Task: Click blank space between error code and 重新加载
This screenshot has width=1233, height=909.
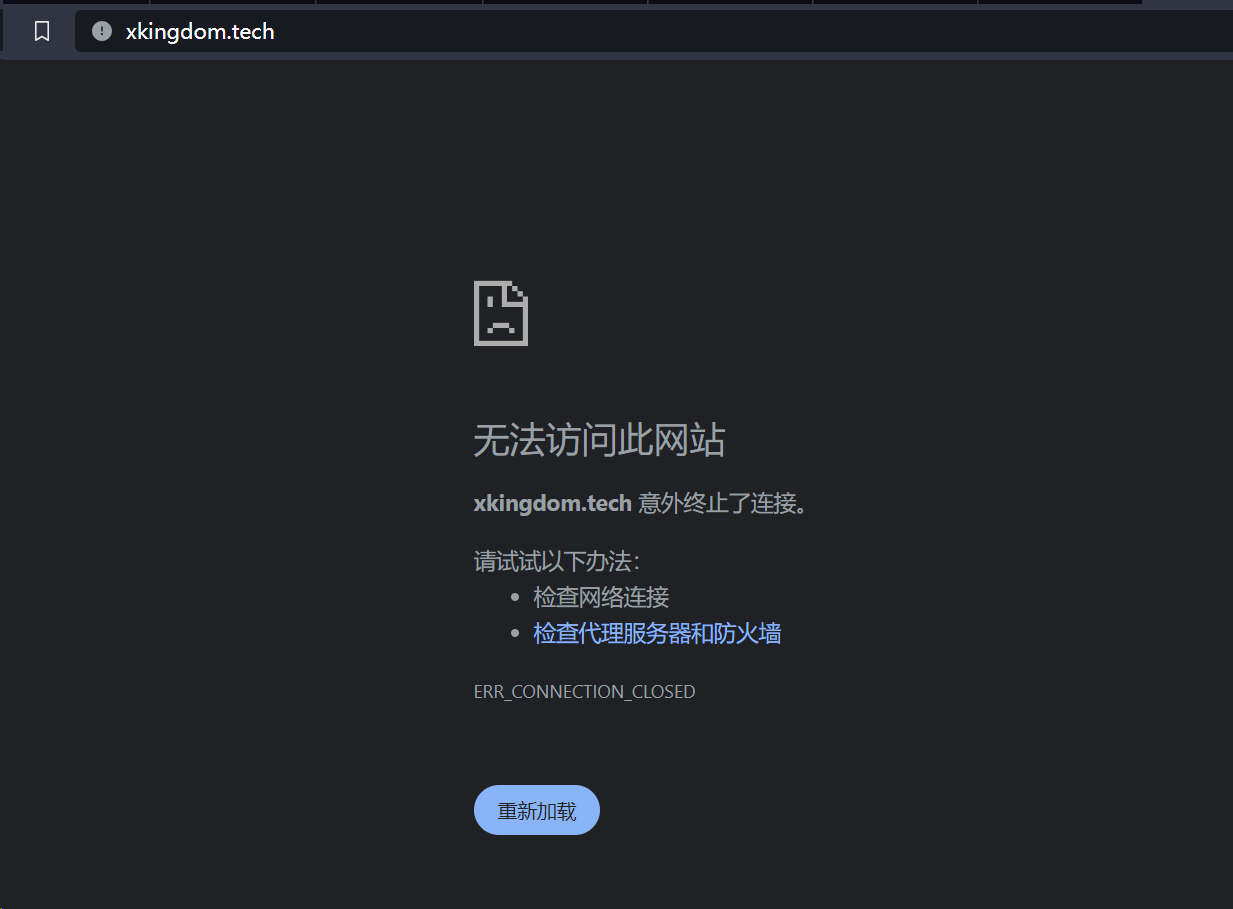Action: point(584,742)
